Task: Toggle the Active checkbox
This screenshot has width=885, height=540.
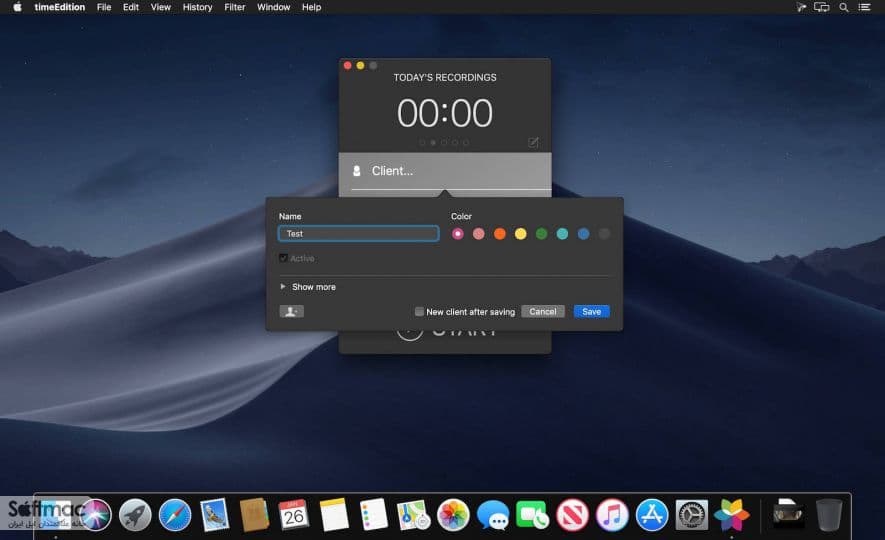Action: [x=283, y=258]
